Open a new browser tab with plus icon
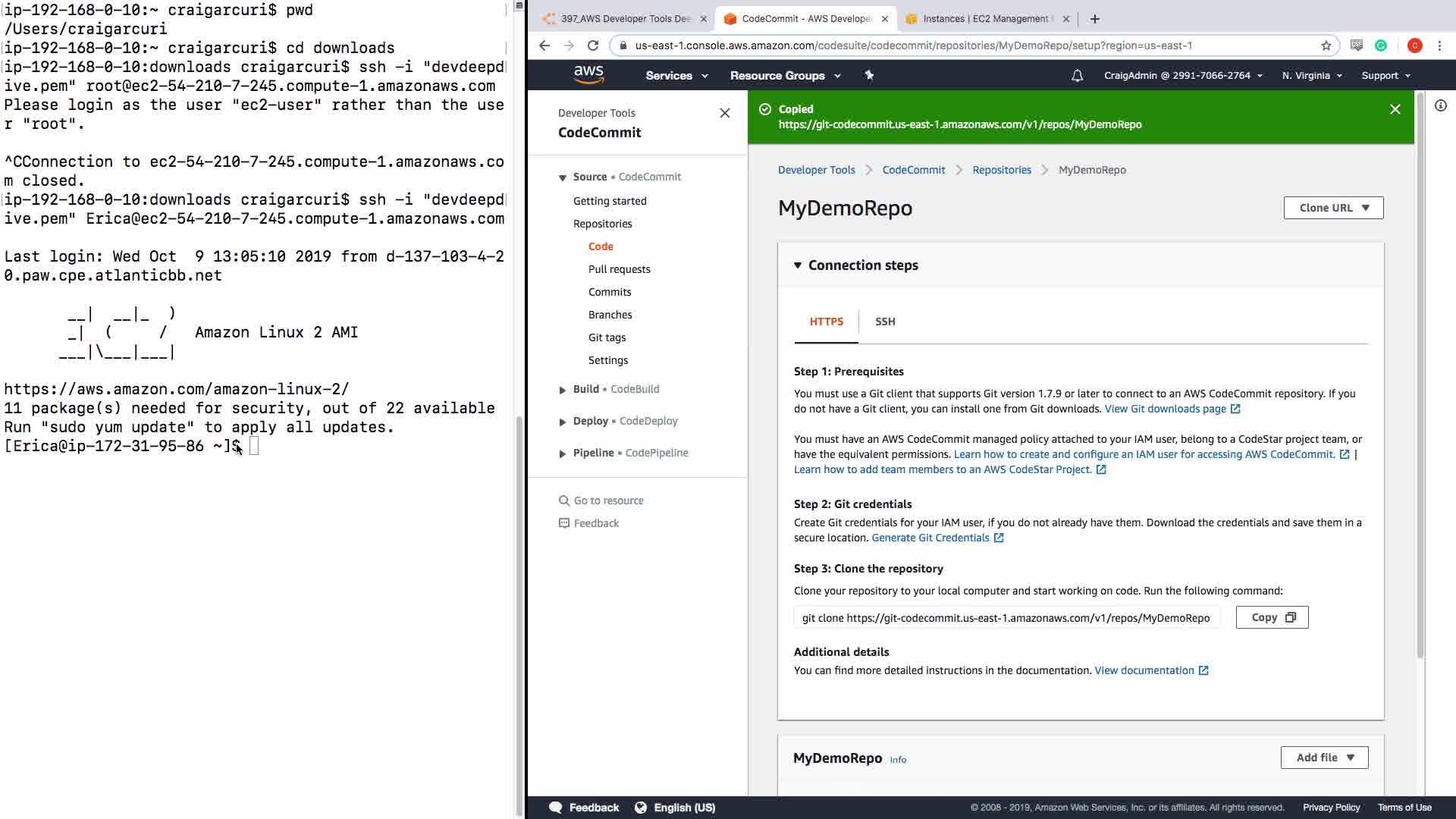The width and height of the screenshot is (1456, 819). 1094,19
